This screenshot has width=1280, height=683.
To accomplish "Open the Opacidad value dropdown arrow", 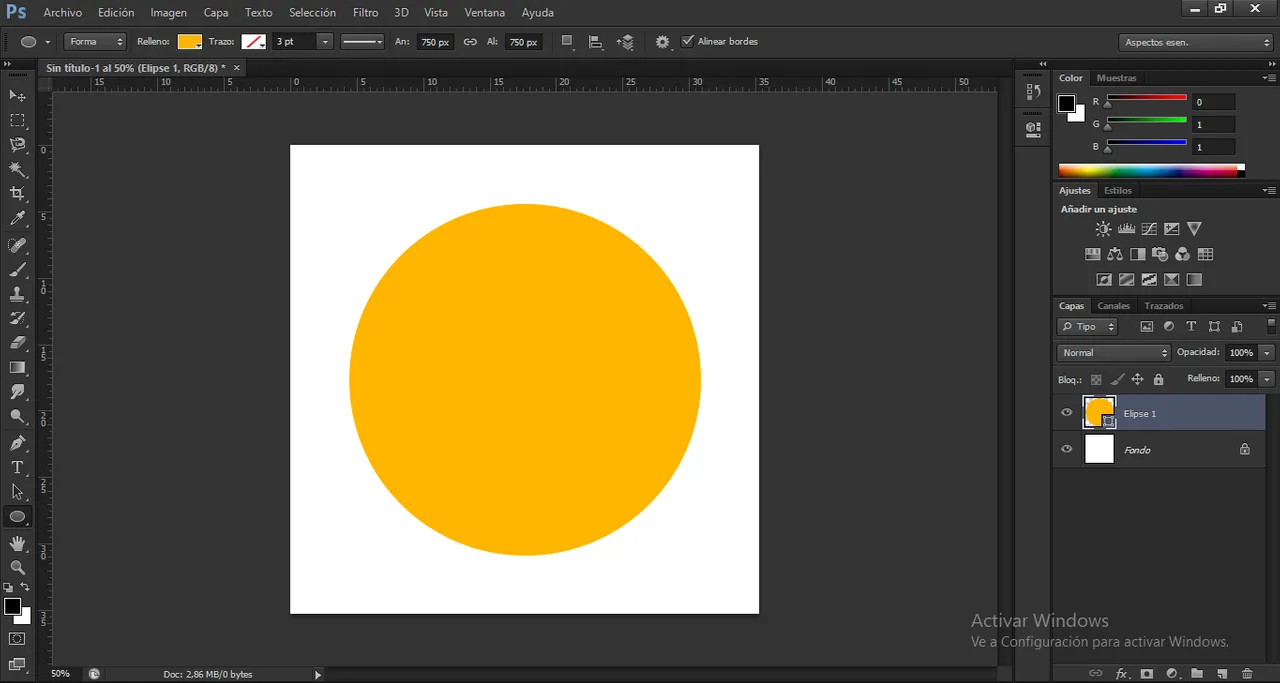I will 1268,353.
